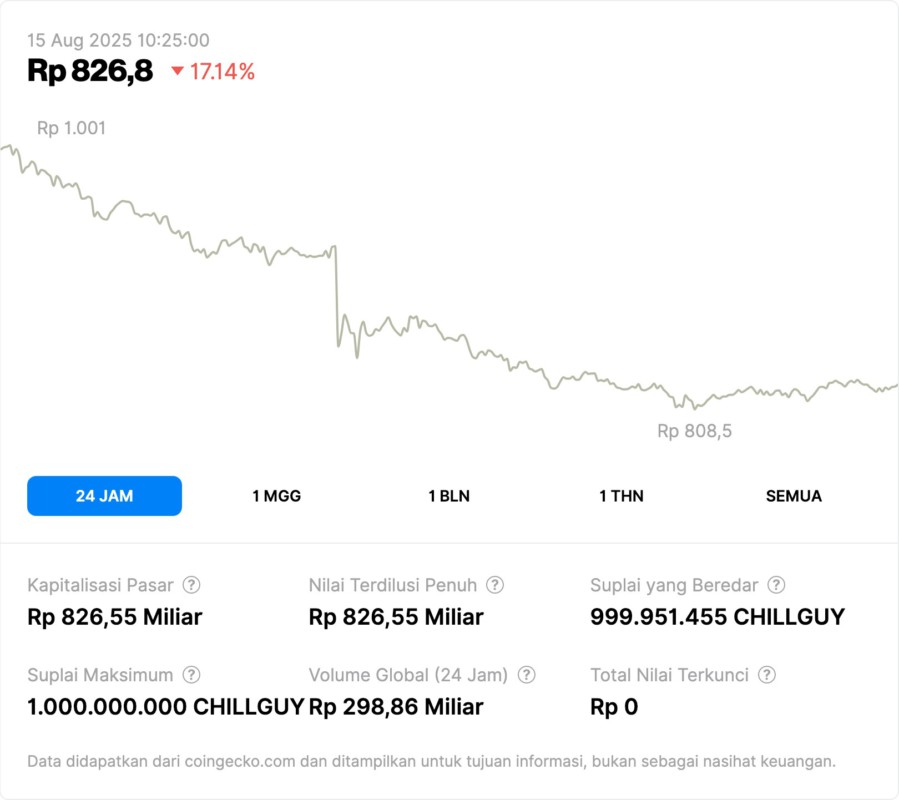The image size is (899, 800).
Task: Switch chart to 1 THN range
Action: coord(621,496)
